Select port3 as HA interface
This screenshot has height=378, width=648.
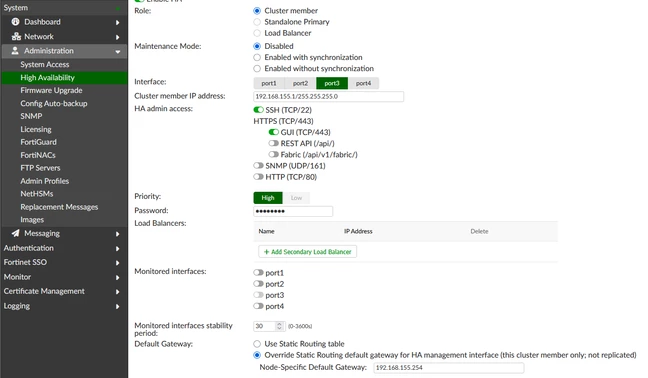tap(332, 83)
